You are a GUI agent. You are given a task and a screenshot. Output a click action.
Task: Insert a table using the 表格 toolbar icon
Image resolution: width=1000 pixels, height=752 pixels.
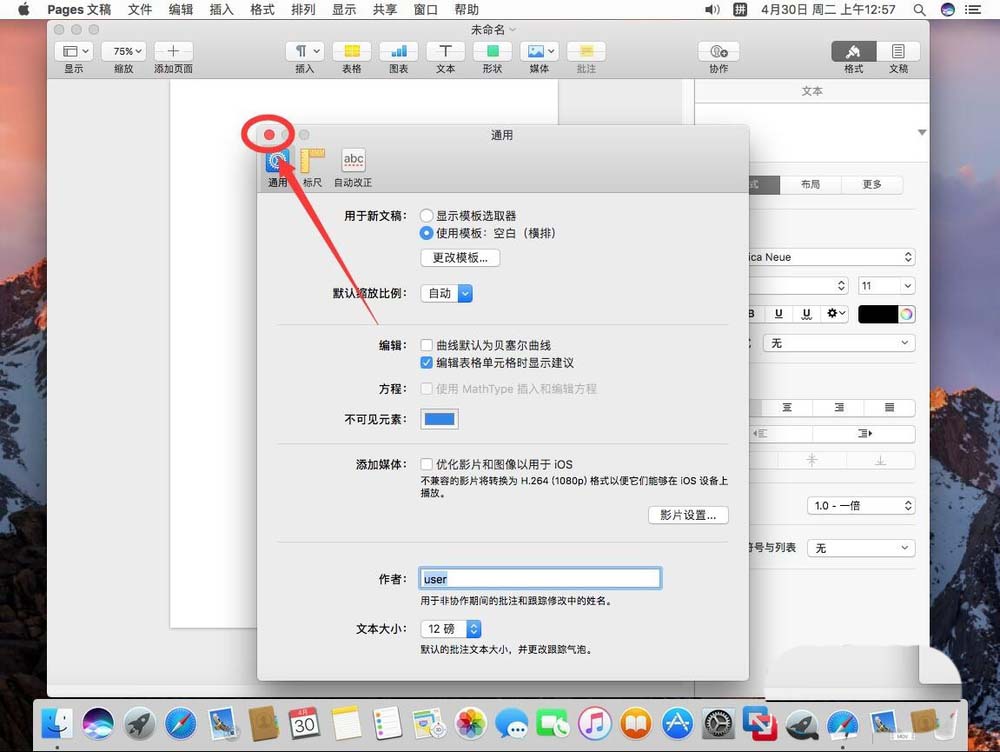tap(352, 51)
